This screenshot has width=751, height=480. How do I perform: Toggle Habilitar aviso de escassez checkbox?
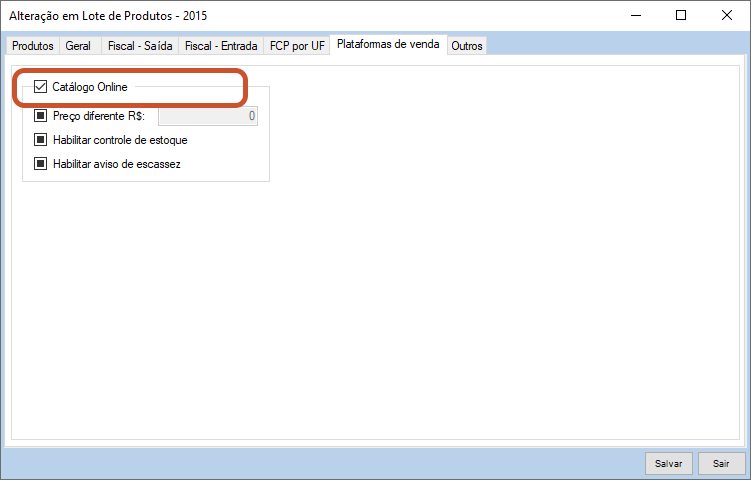40,164
